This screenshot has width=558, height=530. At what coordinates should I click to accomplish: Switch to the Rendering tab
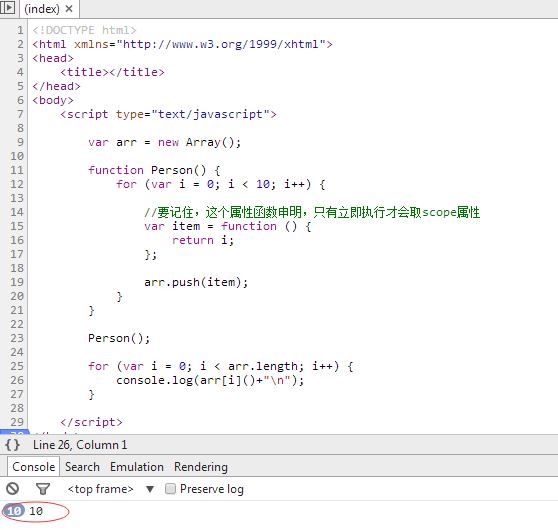coord(201,466)
